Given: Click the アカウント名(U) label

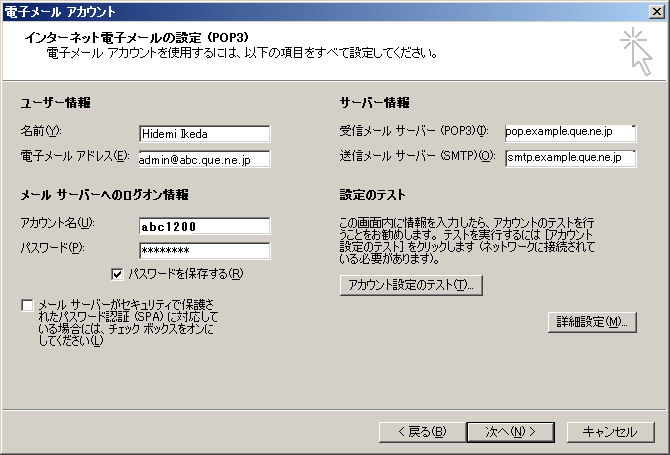Looking at the screenshot, I should pyautogui.click(x=58, y=223).
